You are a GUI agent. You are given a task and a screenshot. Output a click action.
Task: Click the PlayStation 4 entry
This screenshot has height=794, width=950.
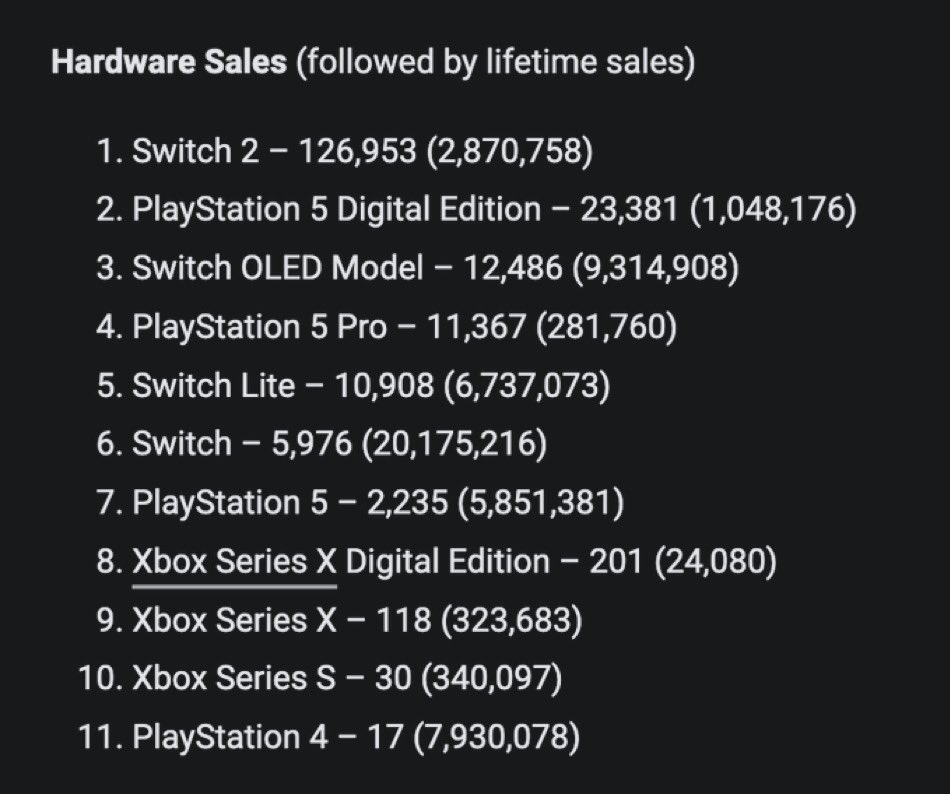[x=230, y=739]
